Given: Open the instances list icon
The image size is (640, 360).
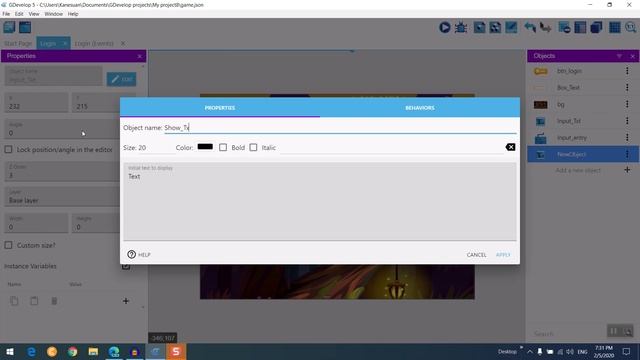Looking at the screenshot, I should tap(564, 27).
